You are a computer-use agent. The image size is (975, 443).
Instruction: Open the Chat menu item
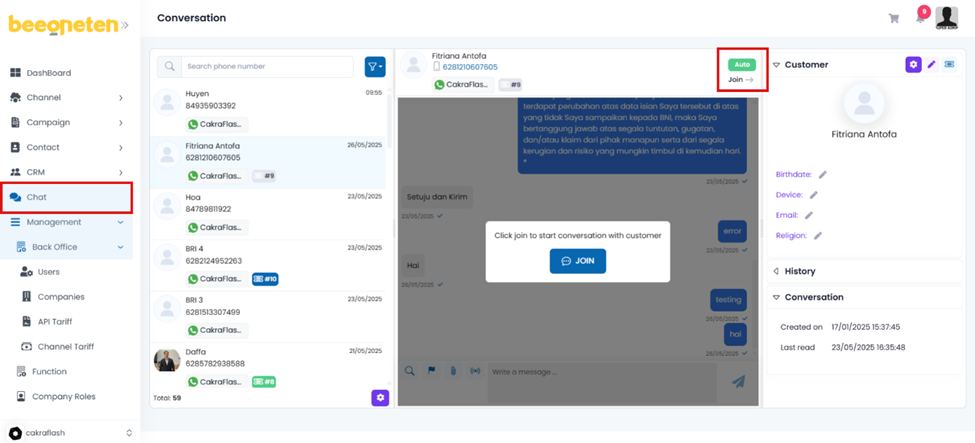coord(37,197)
